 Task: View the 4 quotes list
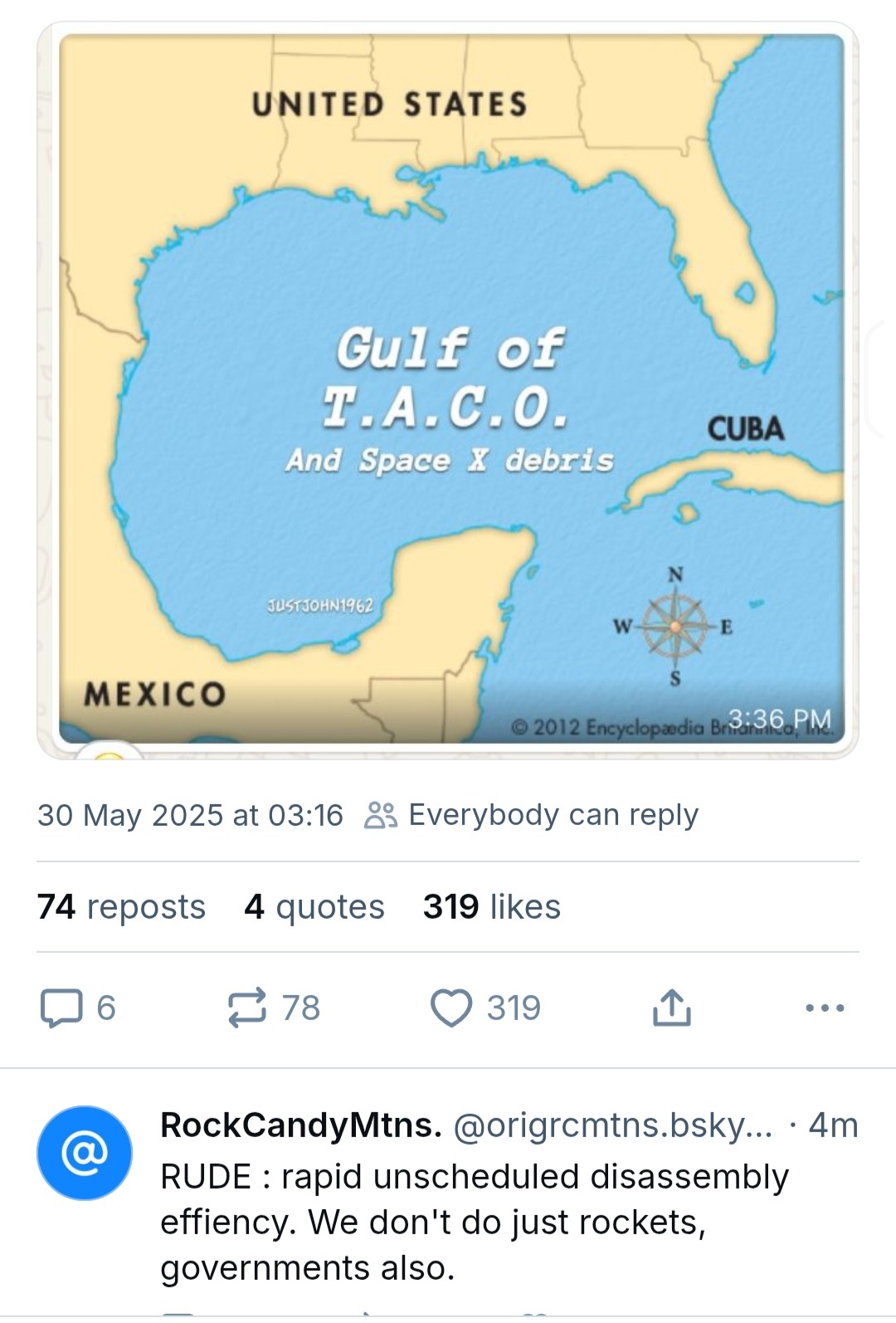tap(314, 906)
